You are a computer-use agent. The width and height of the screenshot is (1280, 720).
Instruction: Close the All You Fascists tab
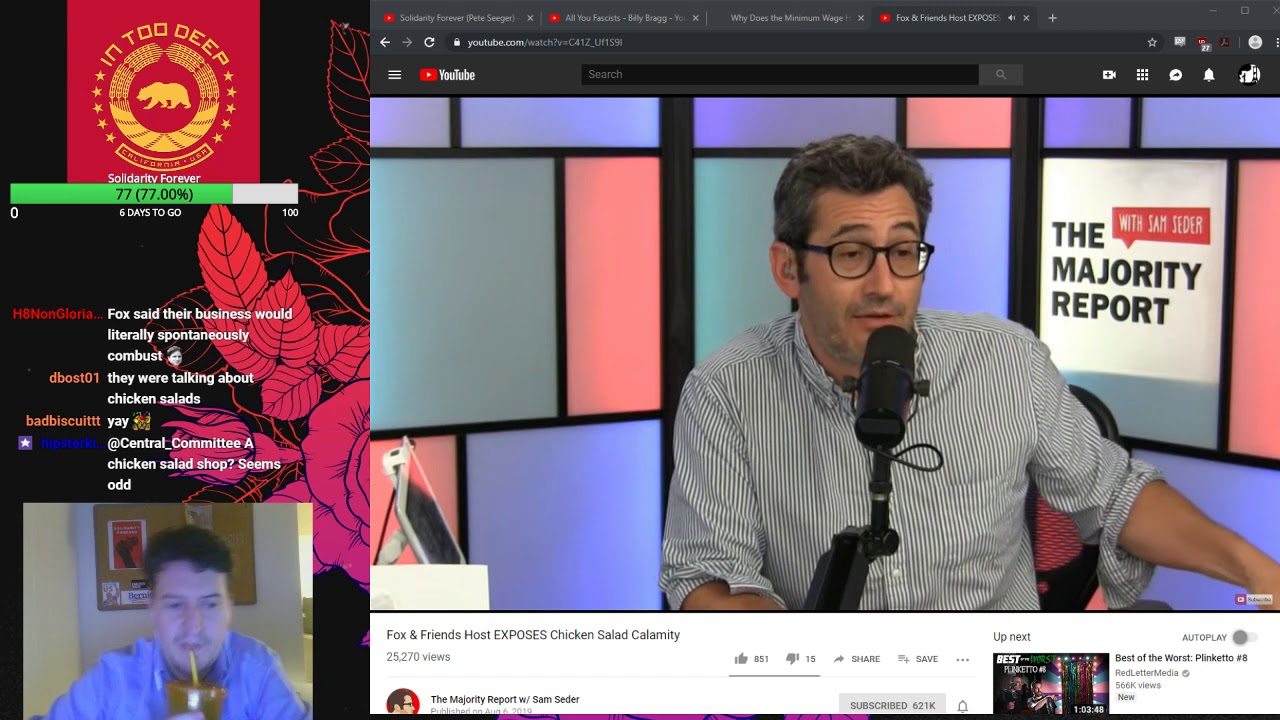pyautogui.click(x=695, y=18)
